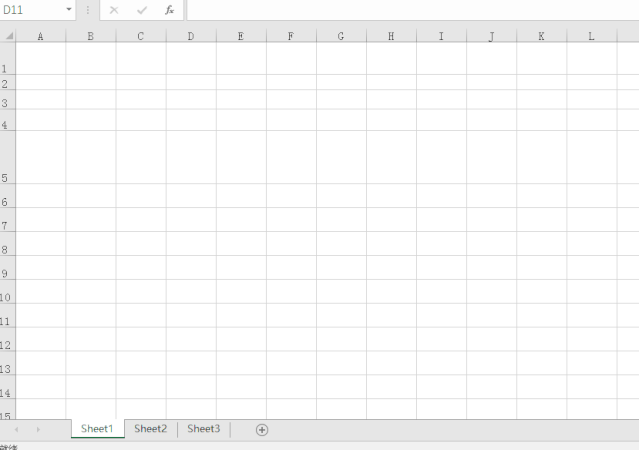Select cell H3
Screen dimensions: 639x450
(x=392, y=100)
